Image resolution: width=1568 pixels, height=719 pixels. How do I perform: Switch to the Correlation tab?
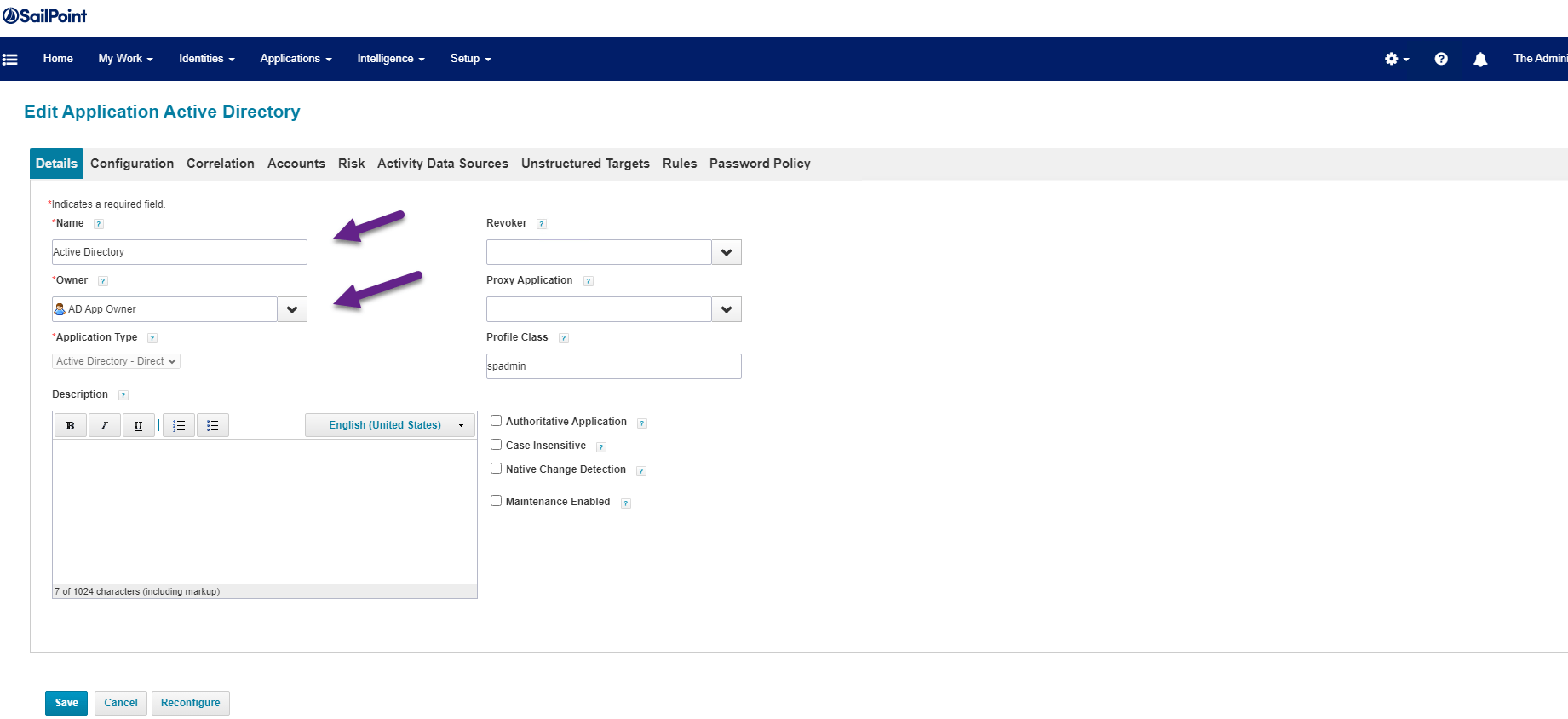(x=221, y=164)
